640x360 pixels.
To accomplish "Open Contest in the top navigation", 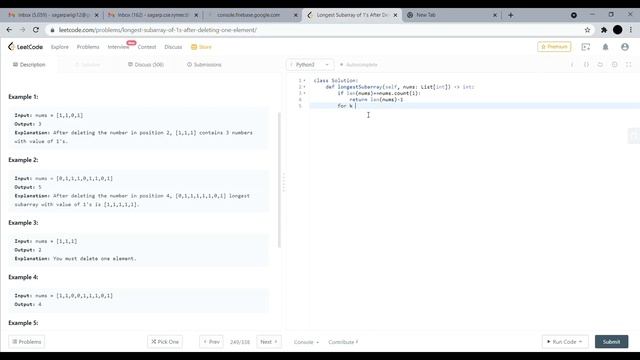I will coord(147,47).
